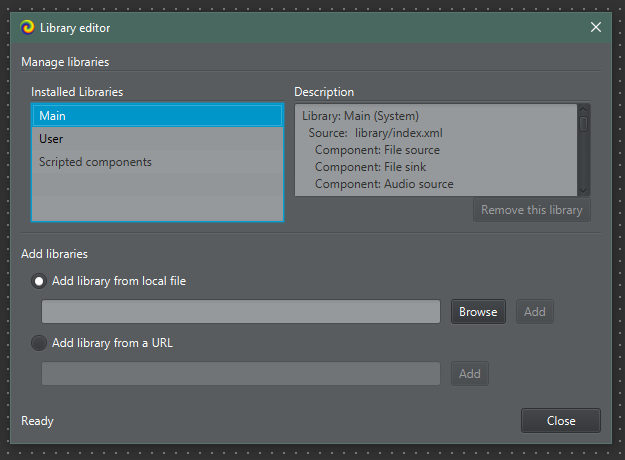Click the Add button next to Browse
This screenshot has height=460, width=625.
point(535,312)
